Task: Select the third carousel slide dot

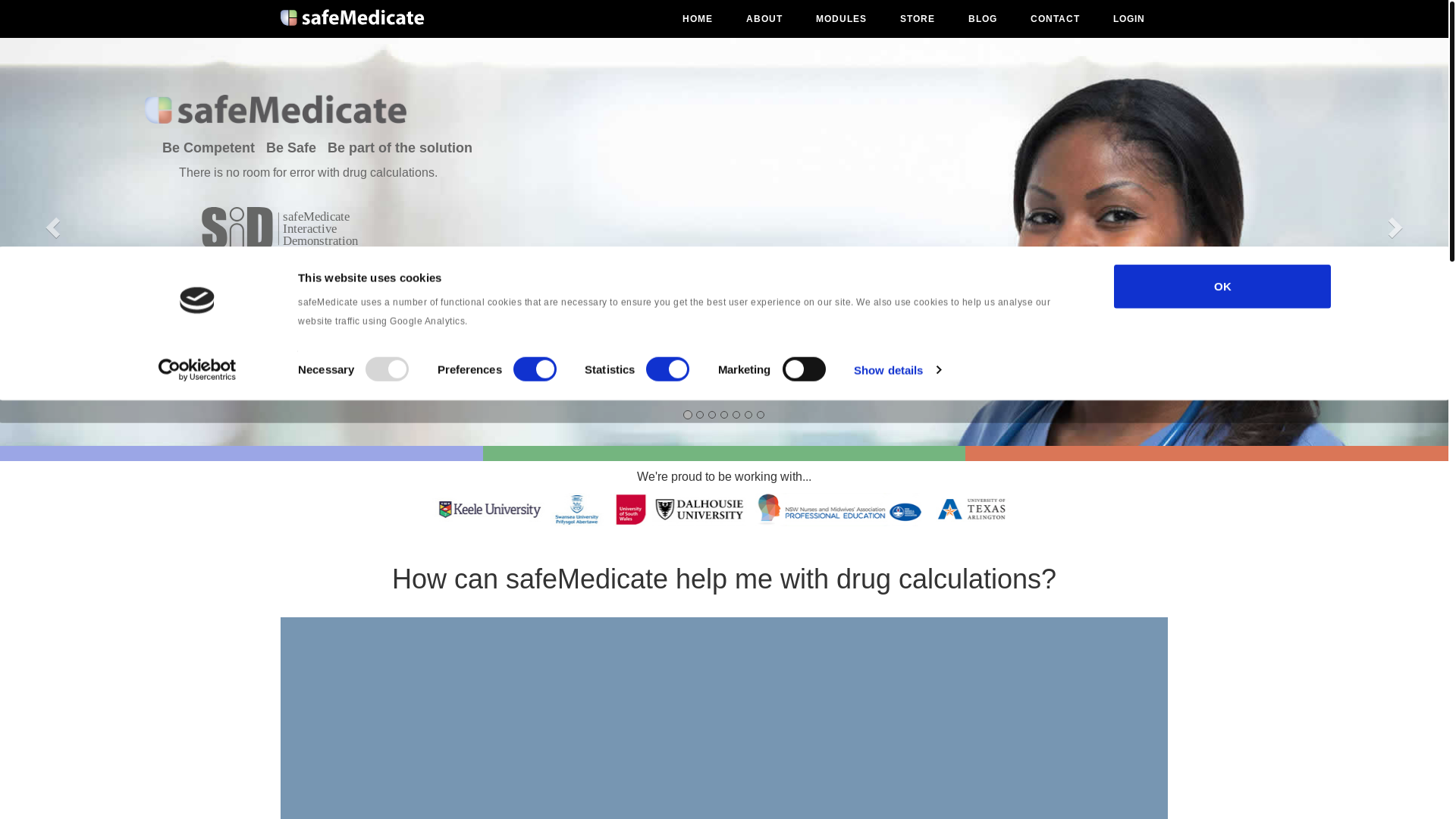Action: pyautogui.click(x=712, y=415)
